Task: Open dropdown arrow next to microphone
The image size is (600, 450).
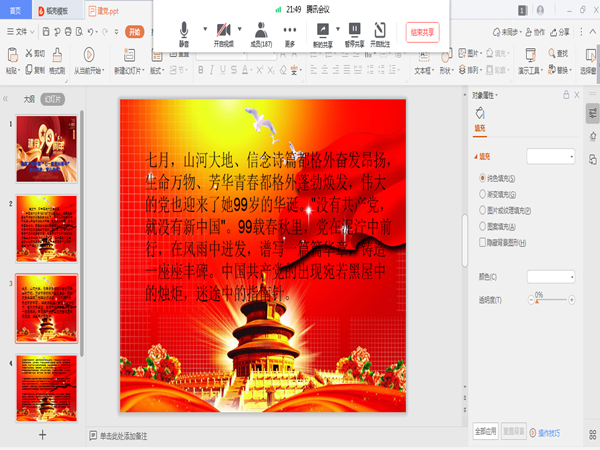Action: point(205,29)
